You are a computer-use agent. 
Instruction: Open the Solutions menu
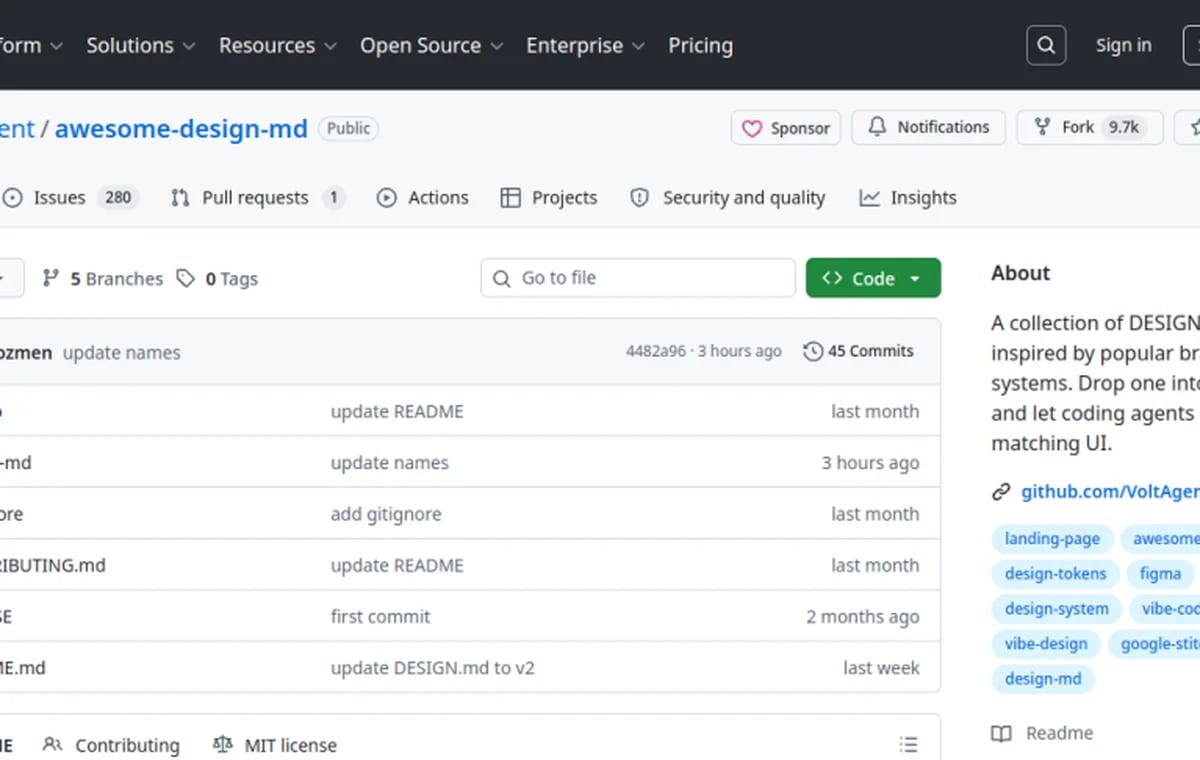(140, 45)
